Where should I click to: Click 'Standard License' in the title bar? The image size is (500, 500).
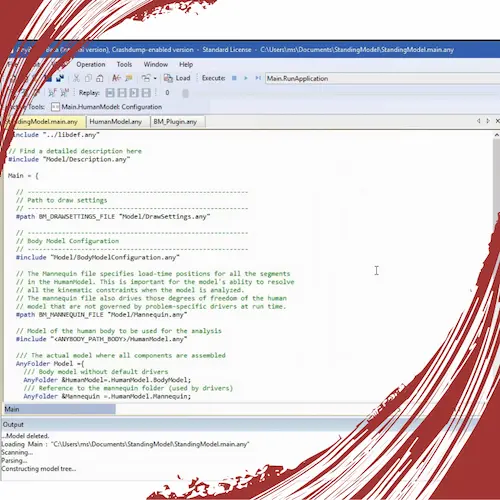click(227, 50)
